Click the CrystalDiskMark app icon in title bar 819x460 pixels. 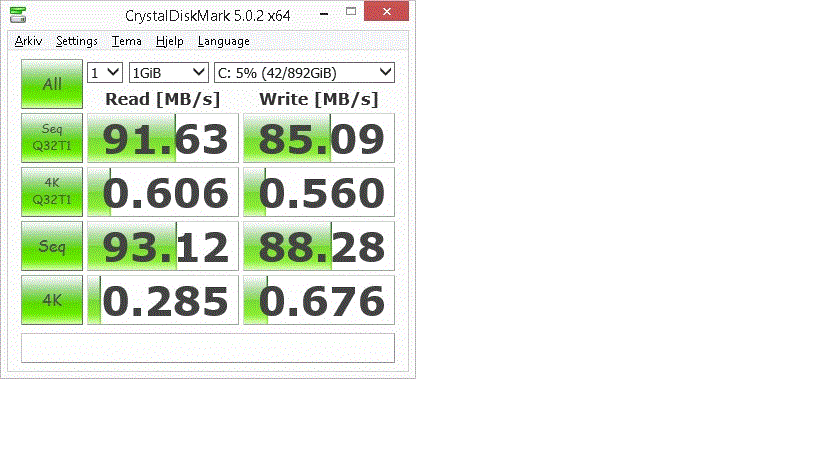(x=18, y=15)
